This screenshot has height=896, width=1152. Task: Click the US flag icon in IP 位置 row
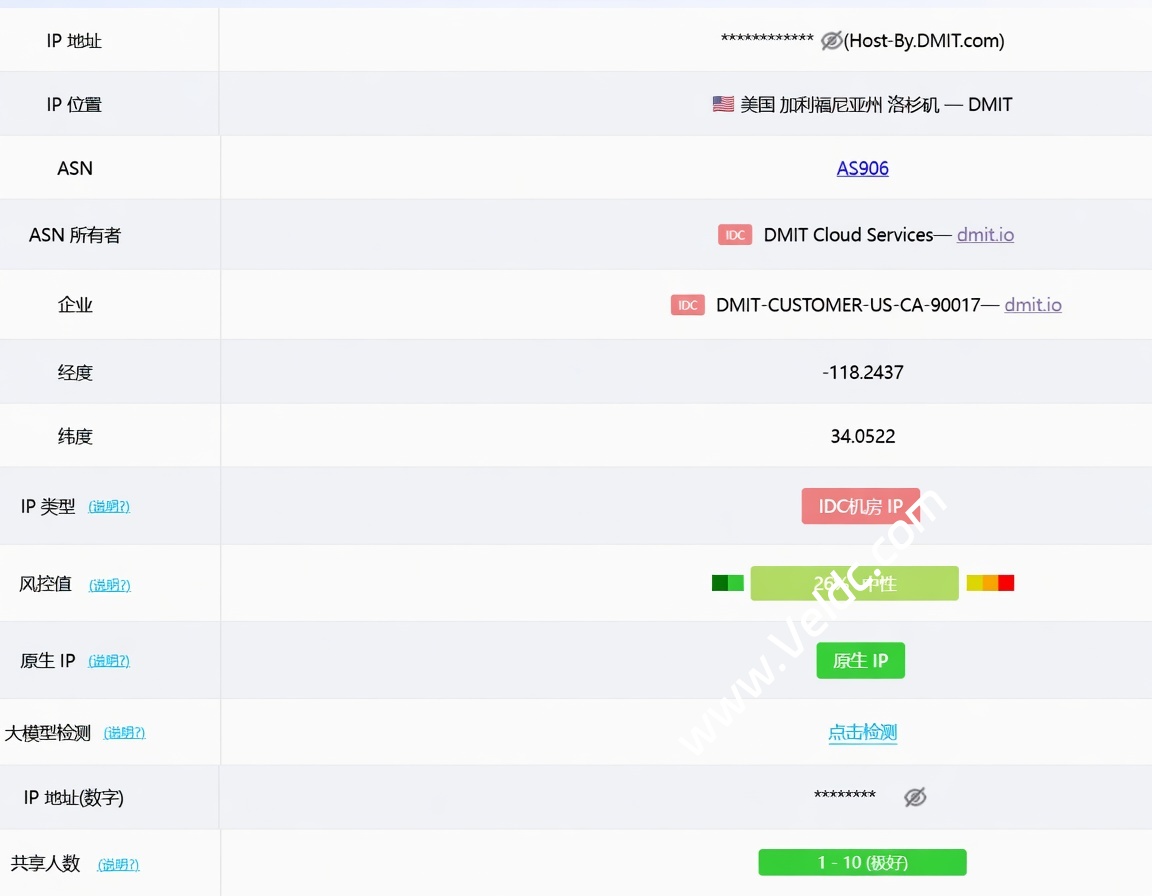coord(723,104)
